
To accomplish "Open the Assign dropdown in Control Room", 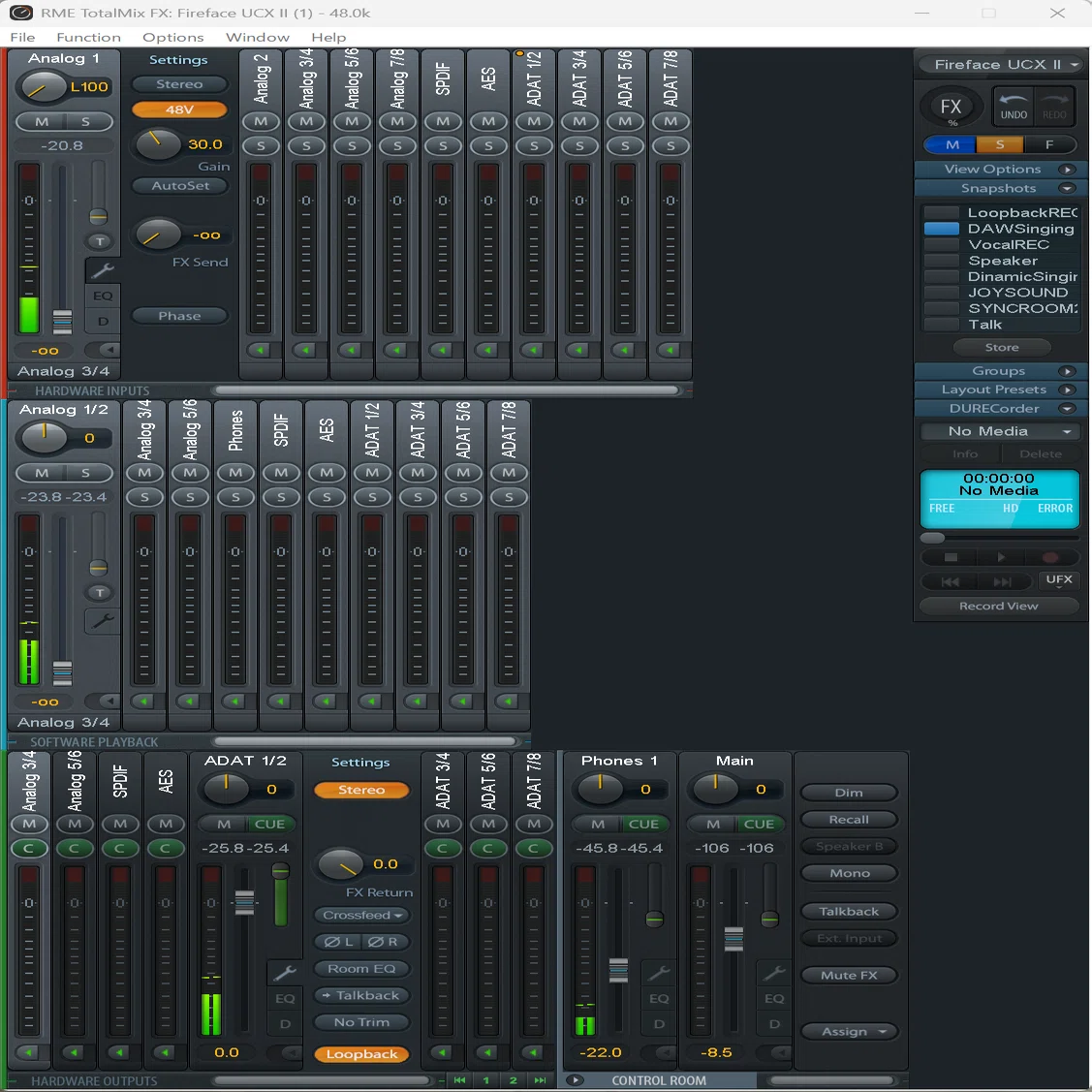I will pos(849,1031).
